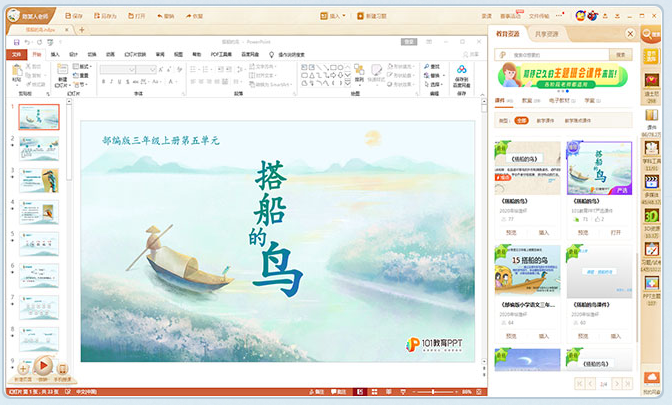This screenshot has width=672, height=405.
Task: Select the 教学课件 type filter
Action: coord(546,120)
